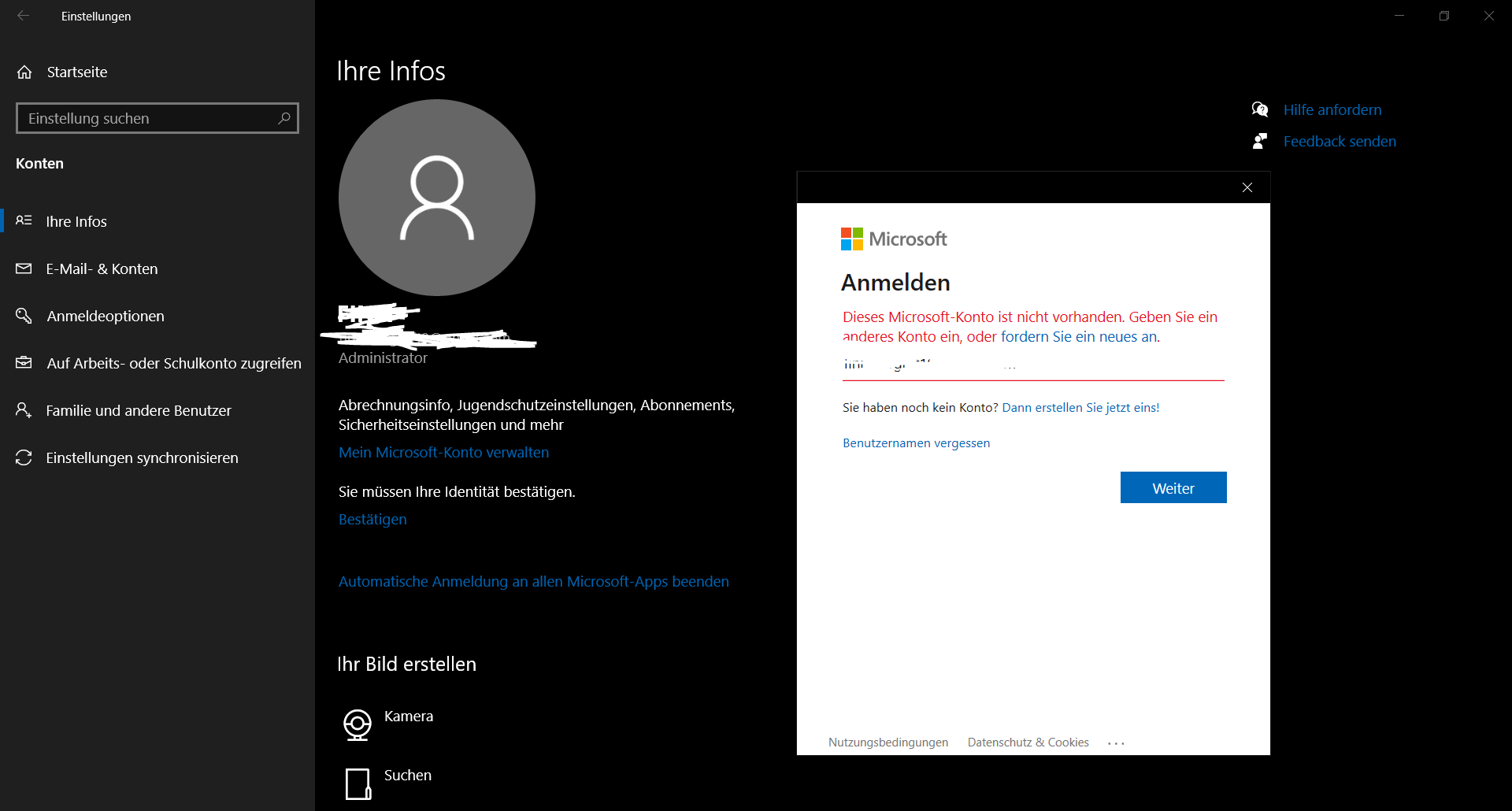
Task: Click Feedback senden link
Action: (x=1340, y=142)
